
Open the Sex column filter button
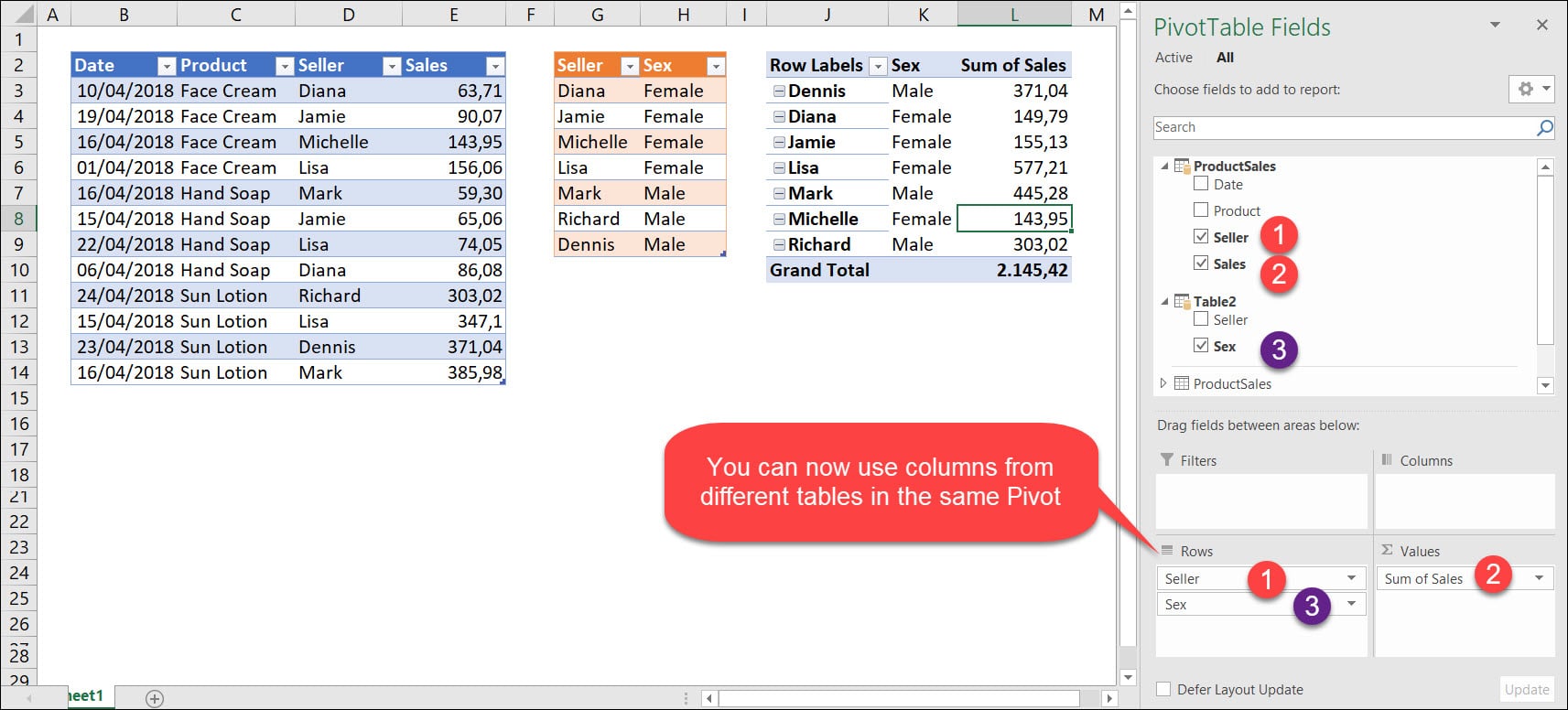pos(716,66)
